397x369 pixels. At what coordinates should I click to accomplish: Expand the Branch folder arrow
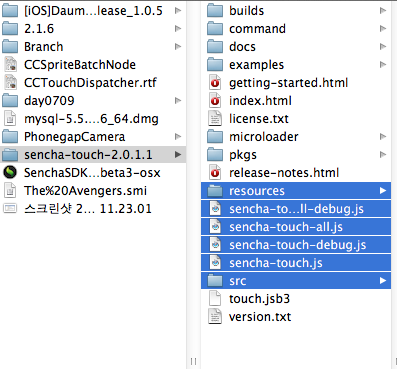tap(178, 46)
